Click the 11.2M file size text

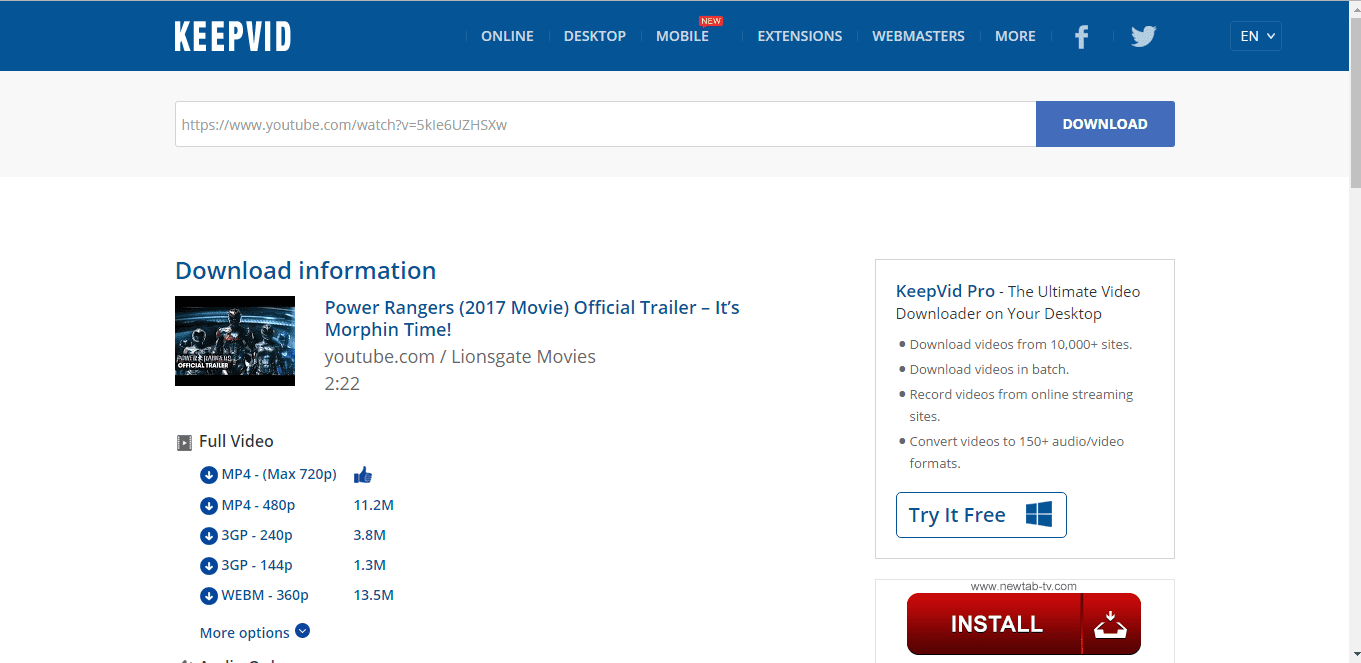coord(374,505)
